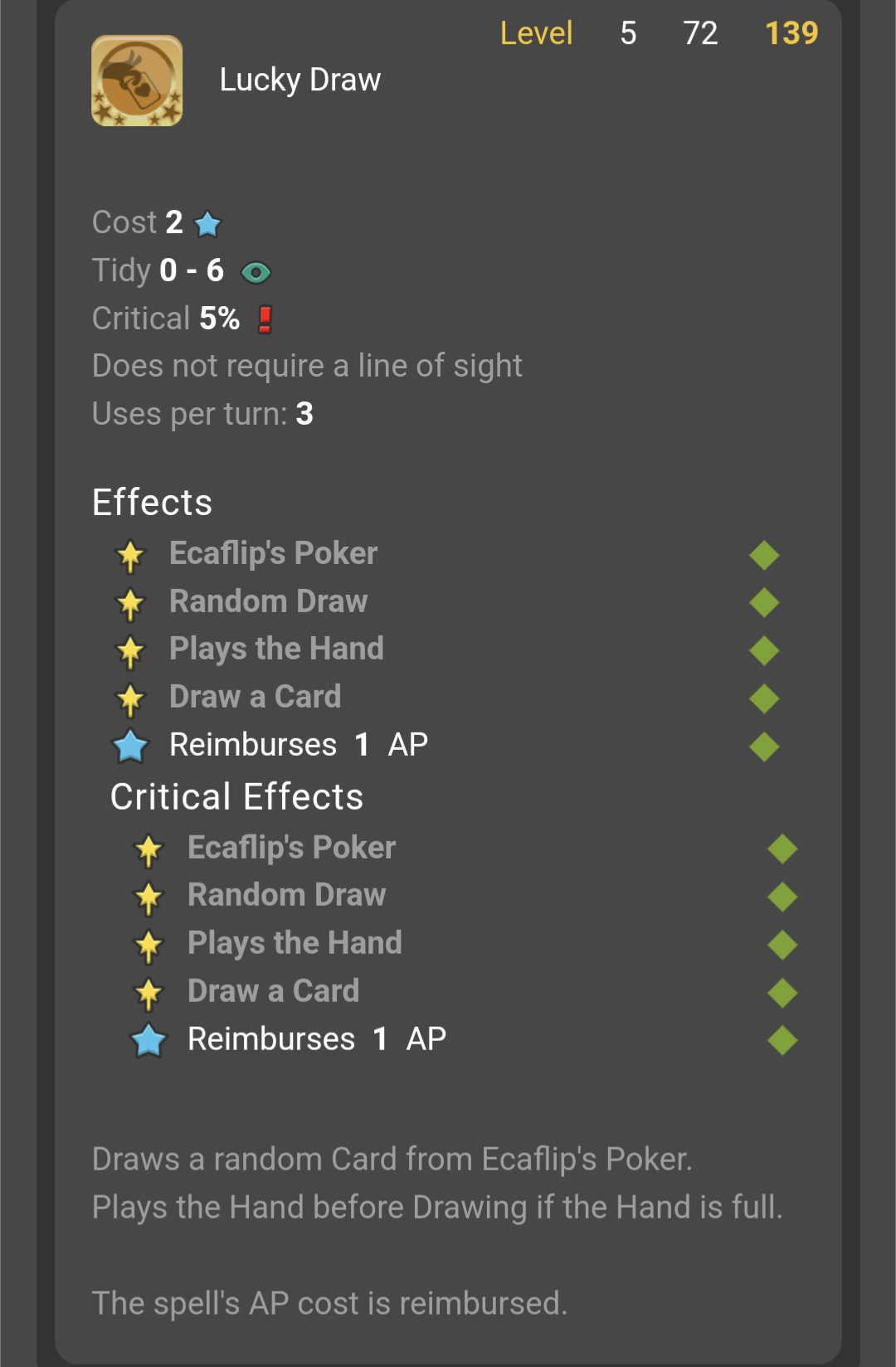This screenshot has height=1367, width=896.
Task: Click the Lucky Draw spell icon
Action: click(x=137, y=80)
